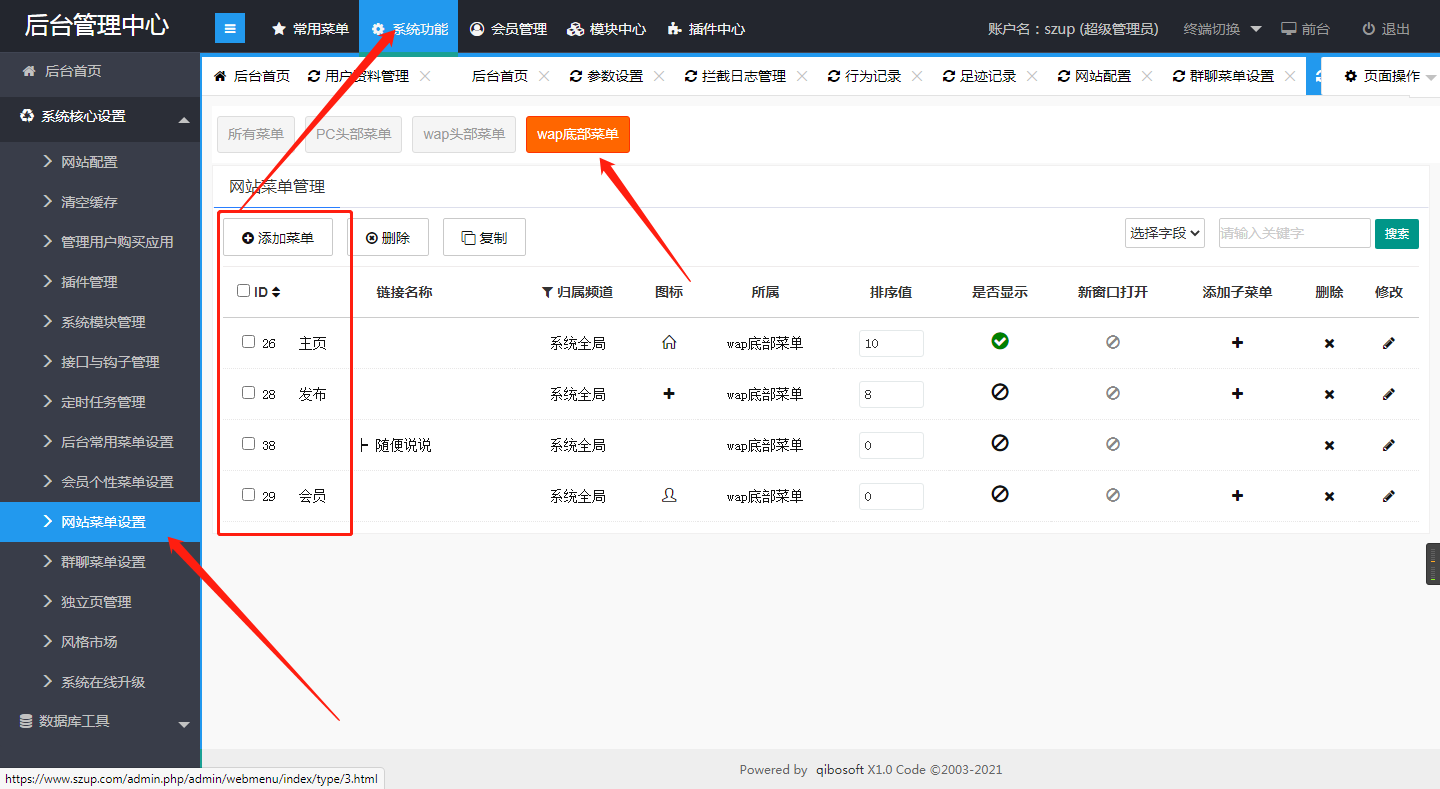This screenshot has height=789, width=1440.
Task: Click the 归属频道 filter funnel icon
Action: pos(547,292)
